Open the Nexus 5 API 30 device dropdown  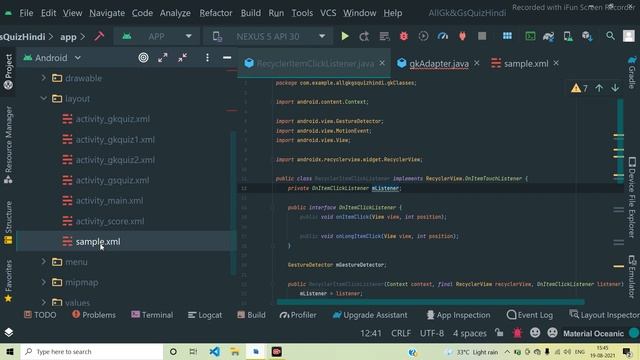(x=268, y=36)
